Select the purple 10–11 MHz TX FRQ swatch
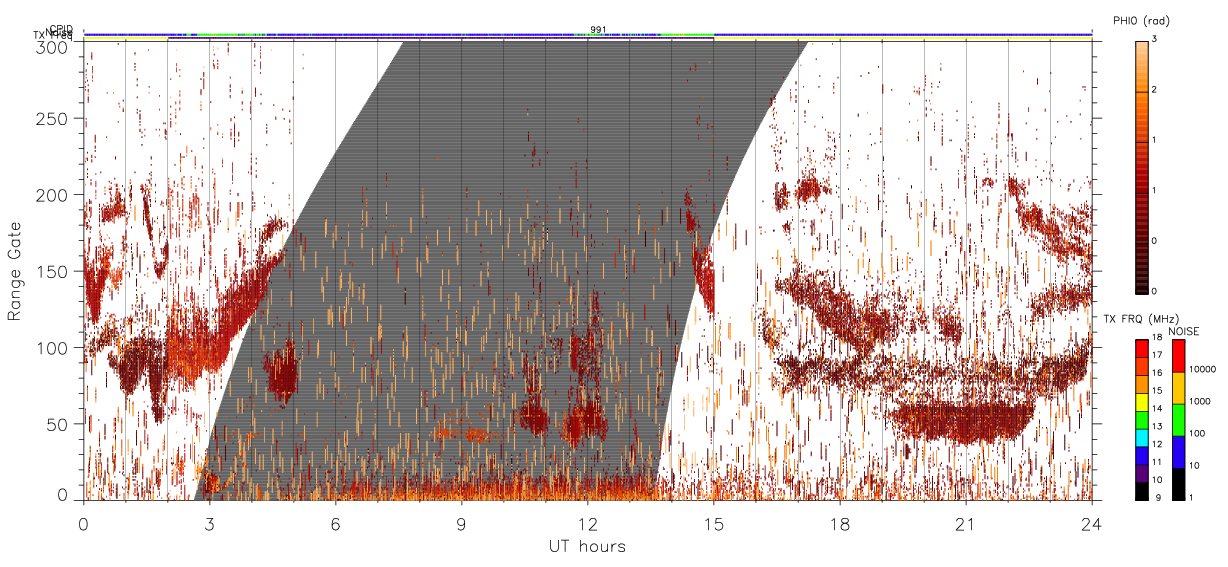This screenshot has width=1228, height=567. (x=1141, y=472)
